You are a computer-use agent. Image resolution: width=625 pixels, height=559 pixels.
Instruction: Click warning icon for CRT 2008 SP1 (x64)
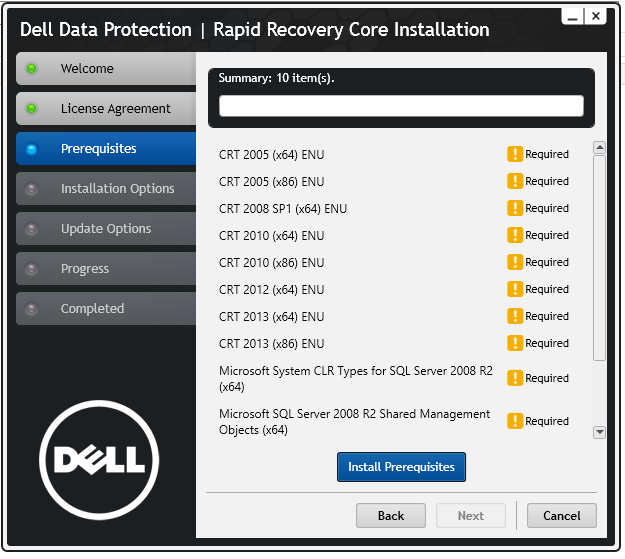click(515, 208)
